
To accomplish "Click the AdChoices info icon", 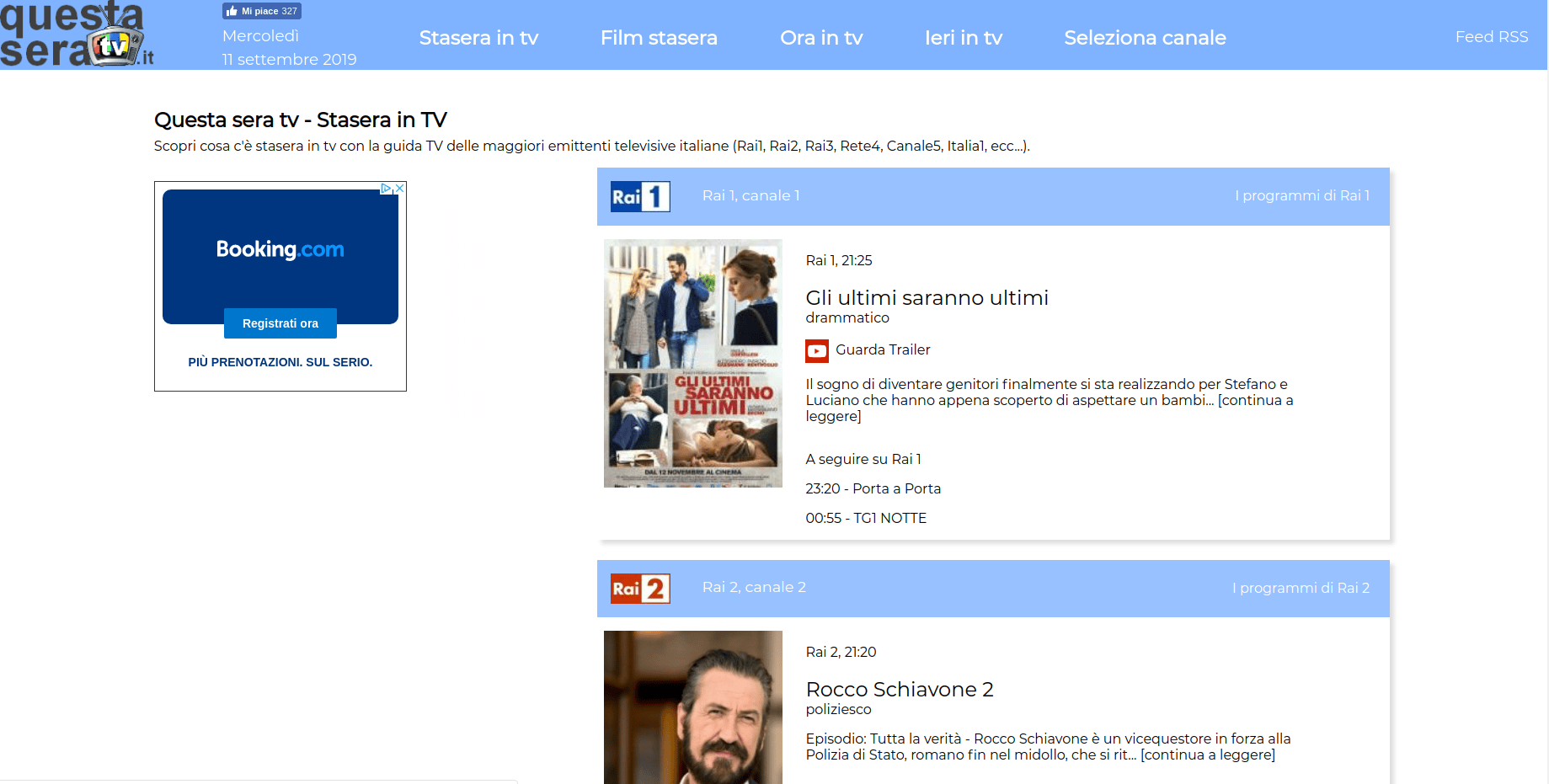I will (x=387, y=188).
